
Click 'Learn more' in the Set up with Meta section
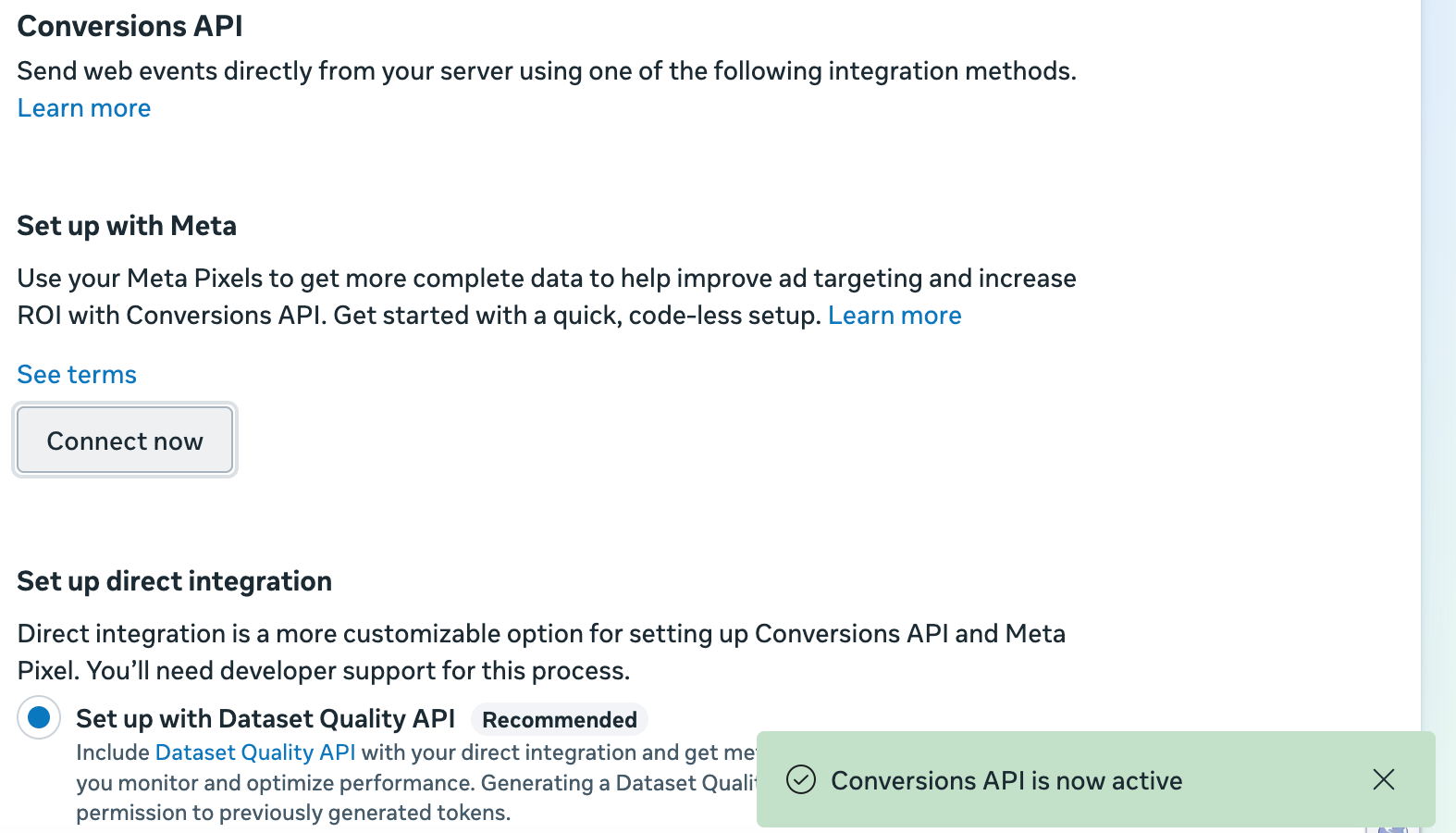[x=895, y=315]
